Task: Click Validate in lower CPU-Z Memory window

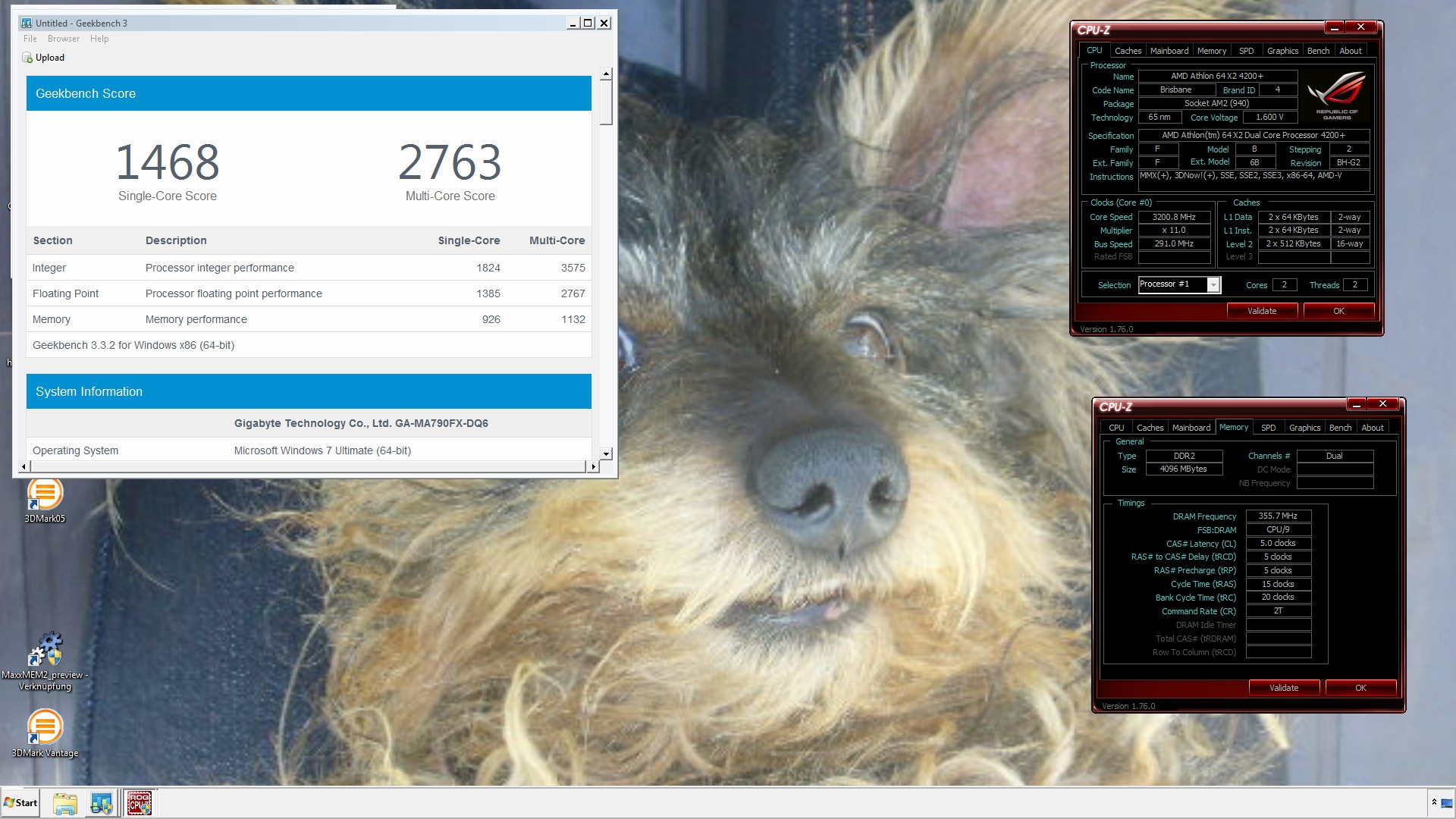Action: point(1284,688)
